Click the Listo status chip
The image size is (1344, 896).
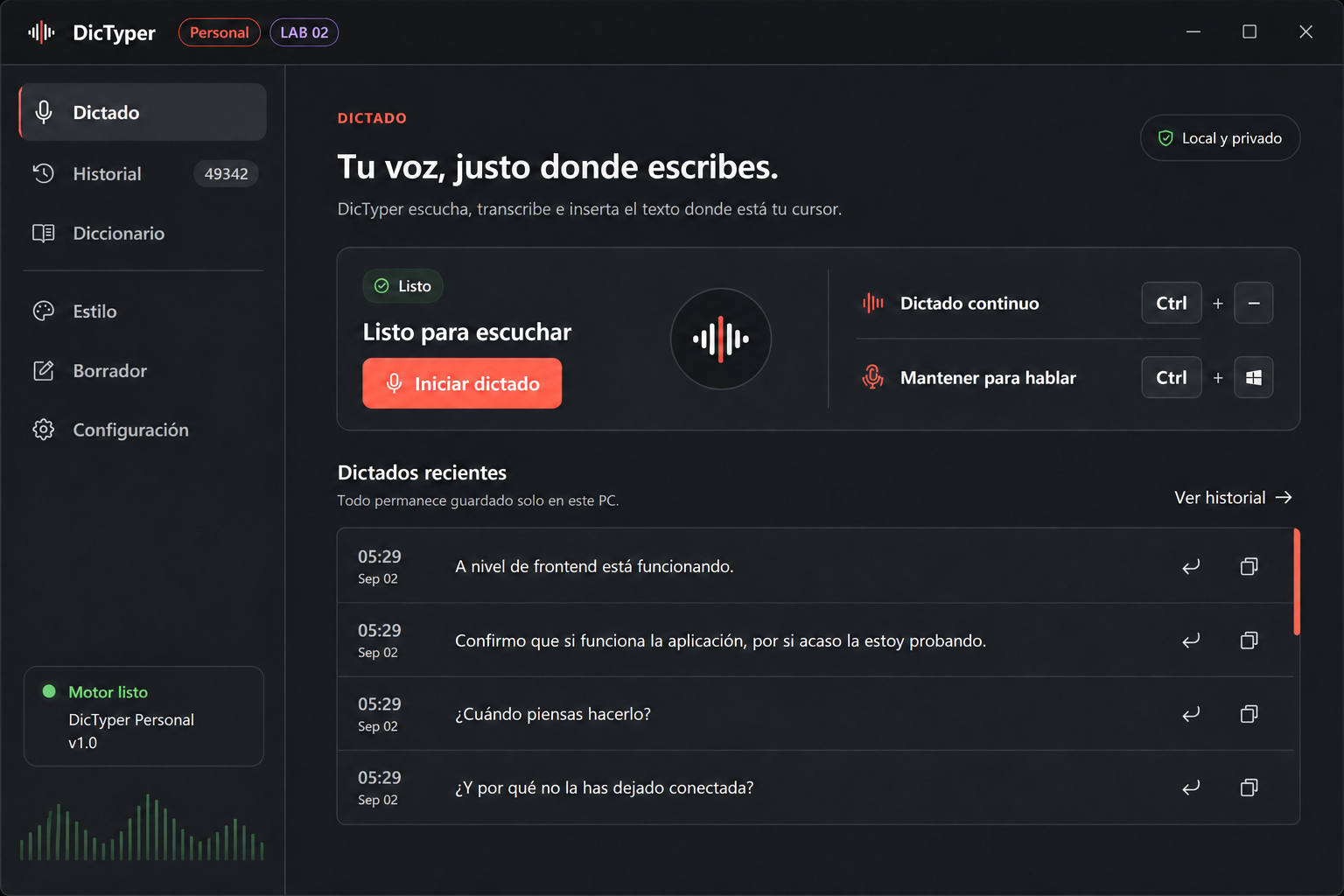click(402, 286)
